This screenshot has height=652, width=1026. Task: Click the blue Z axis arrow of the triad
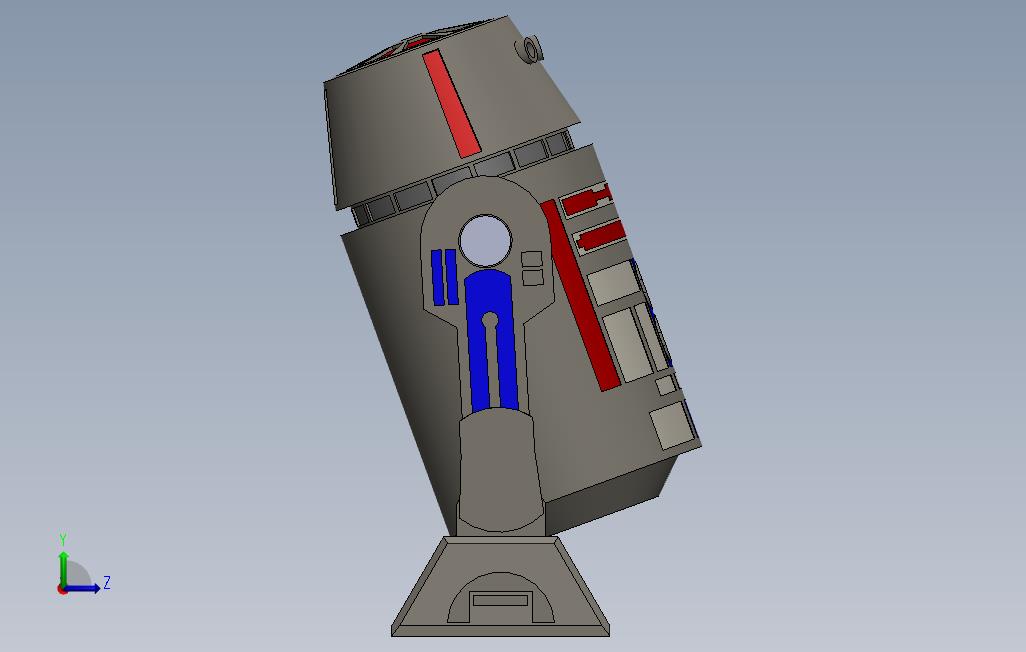[83, 588]
